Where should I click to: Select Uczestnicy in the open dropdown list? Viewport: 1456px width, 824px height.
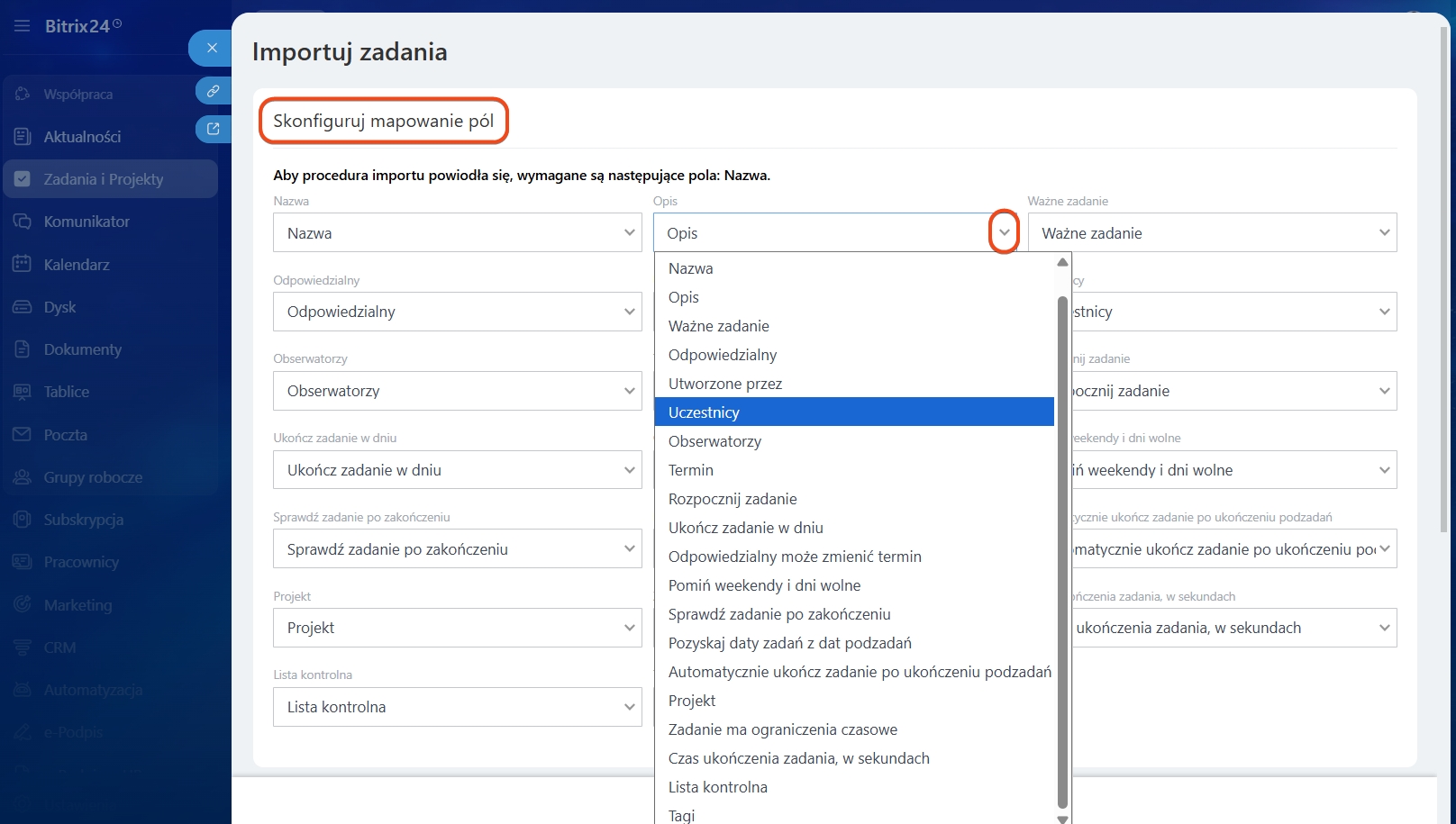pos(704,412)
